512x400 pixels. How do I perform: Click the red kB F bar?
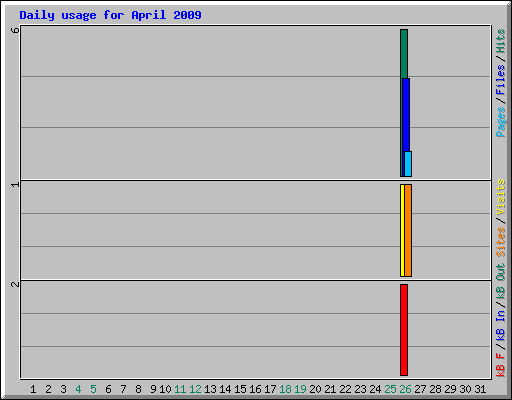[x=404, y=330]
